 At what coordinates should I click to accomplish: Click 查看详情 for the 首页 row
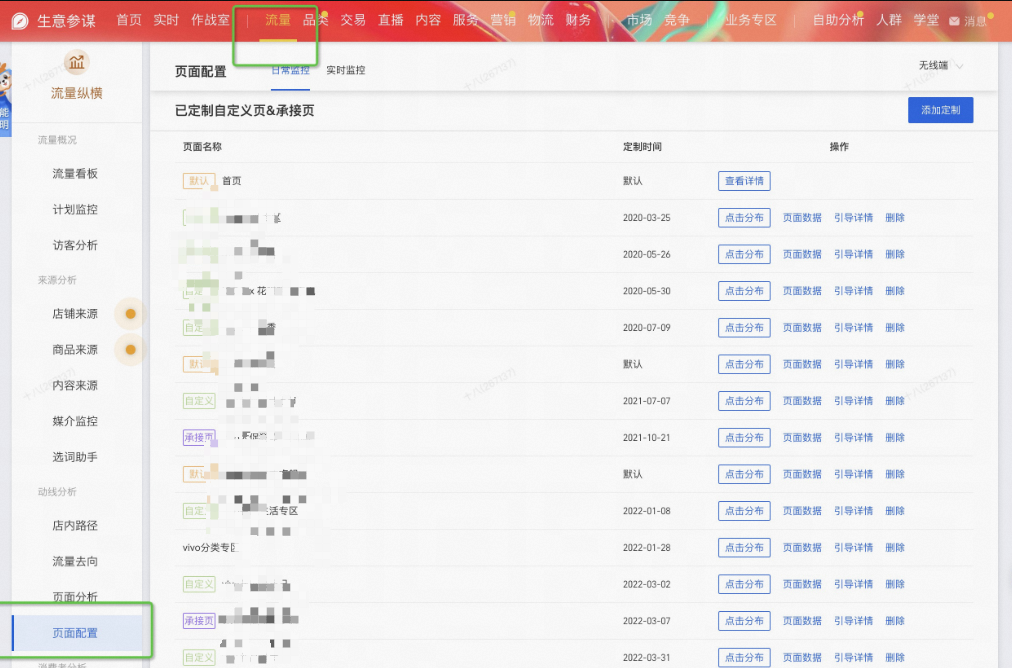pyautogui.click(x=744, y=181)
